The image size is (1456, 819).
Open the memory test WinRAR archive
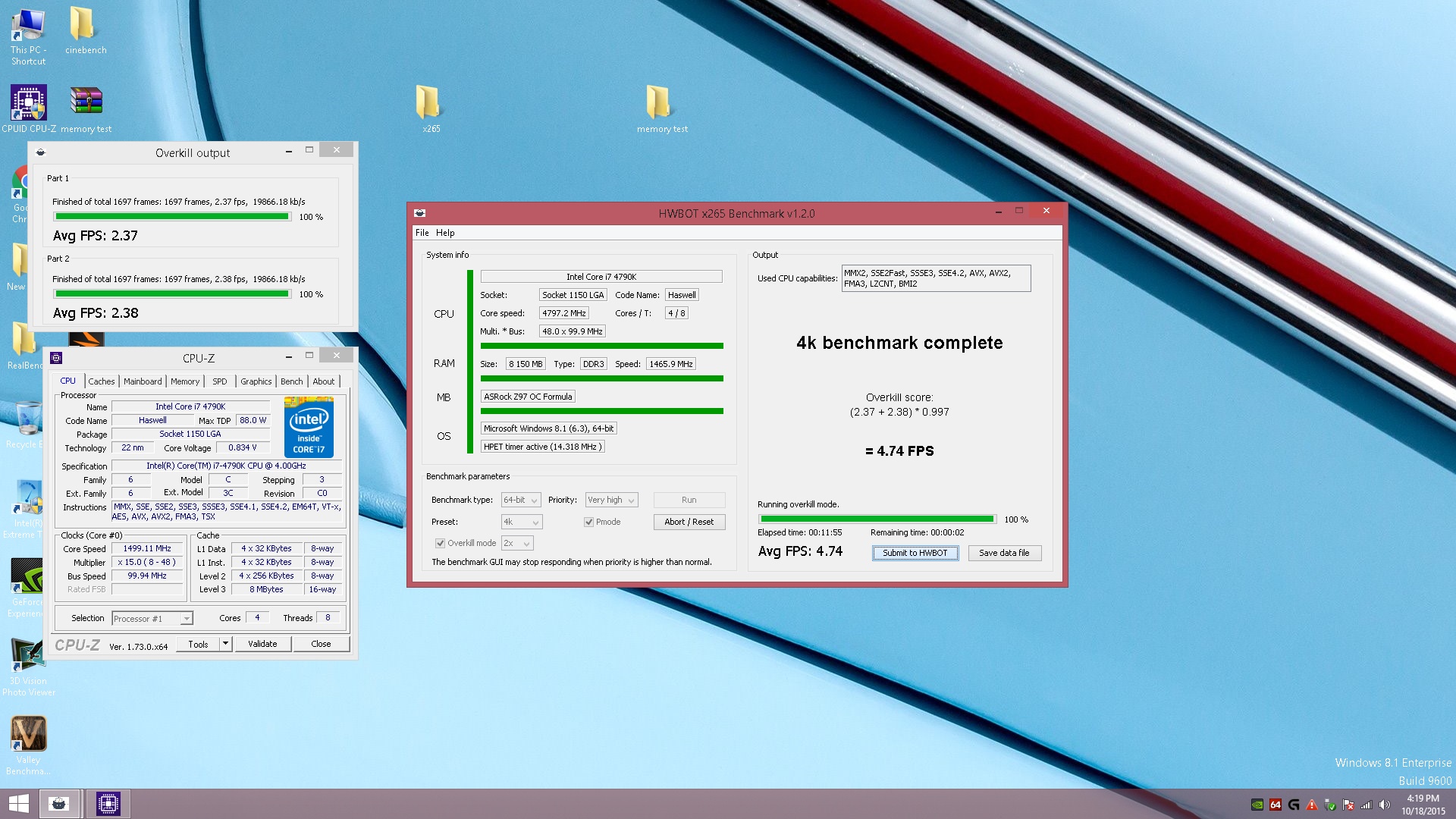point(86,101)
